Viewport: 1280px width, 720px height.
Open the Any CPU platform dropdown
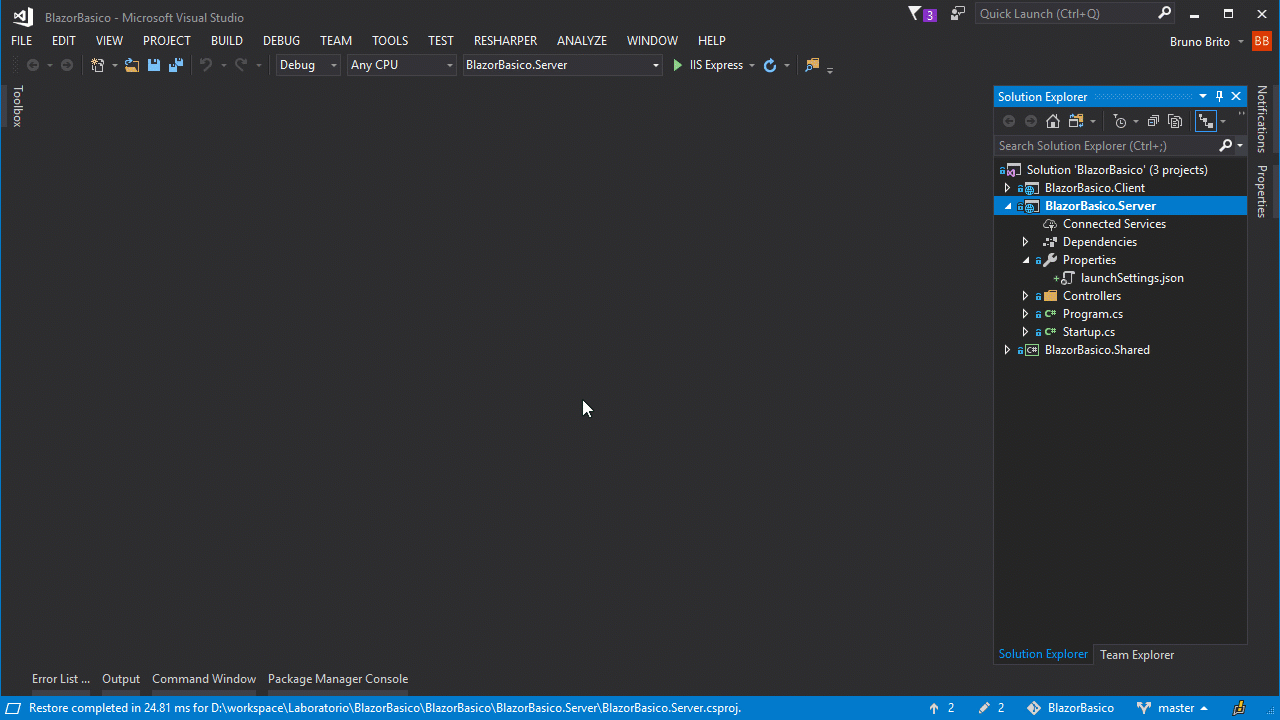402,65
